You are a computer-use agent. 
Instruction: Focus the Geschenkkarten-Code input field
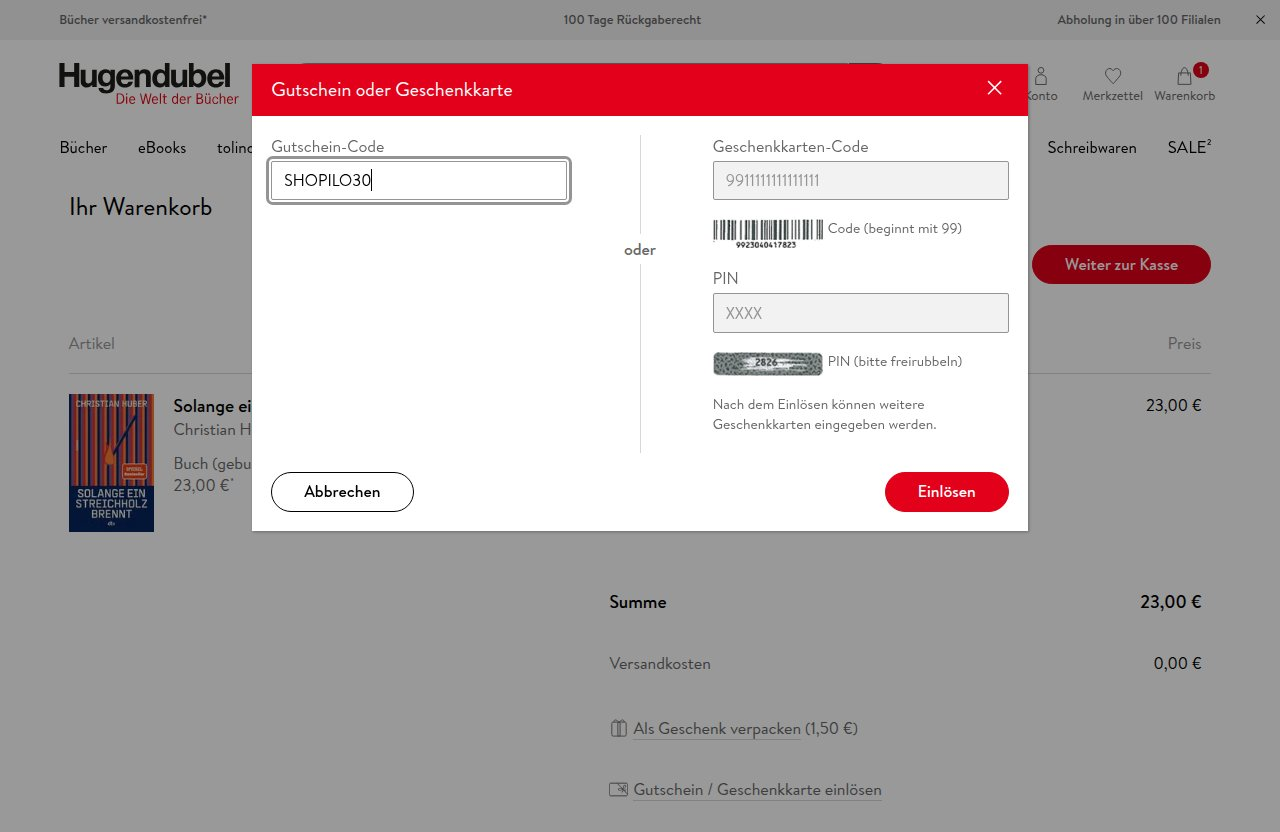coord(860,180)
